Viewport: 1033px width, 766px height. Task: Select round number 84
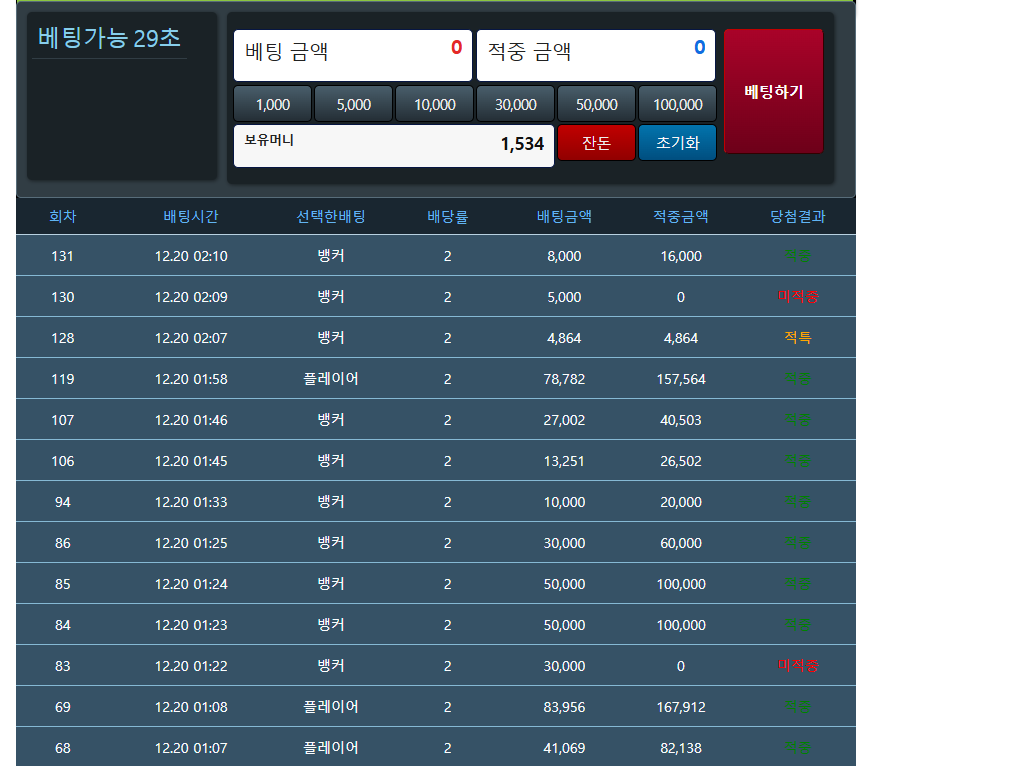click(63, 624)
